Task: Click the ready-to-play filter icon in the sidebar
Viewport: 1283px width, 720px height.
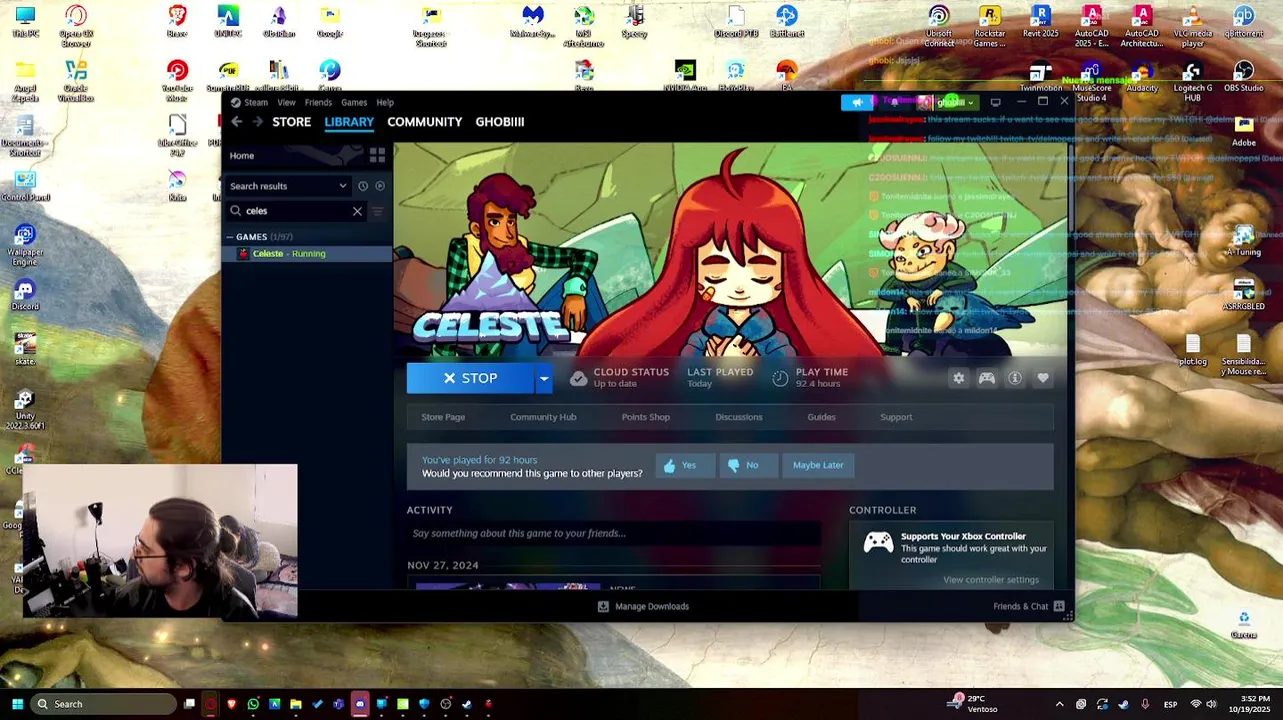Action: [380, 186]
